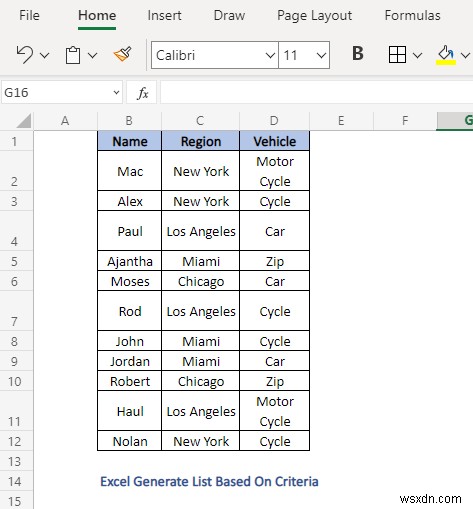Viewport: 473px width, 509px height.
Task: Open the Formulas tab
Action: tap(412, 15)
